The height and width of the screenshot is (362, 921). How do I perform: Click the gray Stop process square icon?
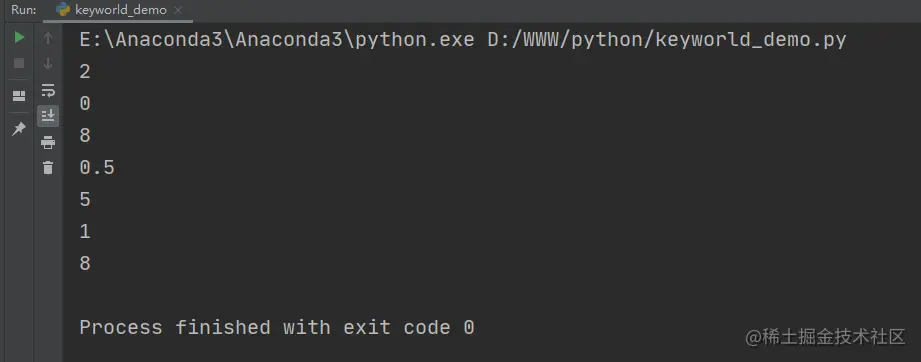19,63
